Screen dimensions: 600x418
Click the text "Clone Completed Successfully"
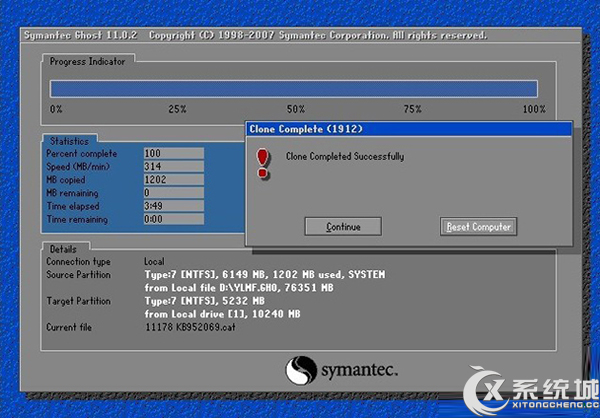345,156
